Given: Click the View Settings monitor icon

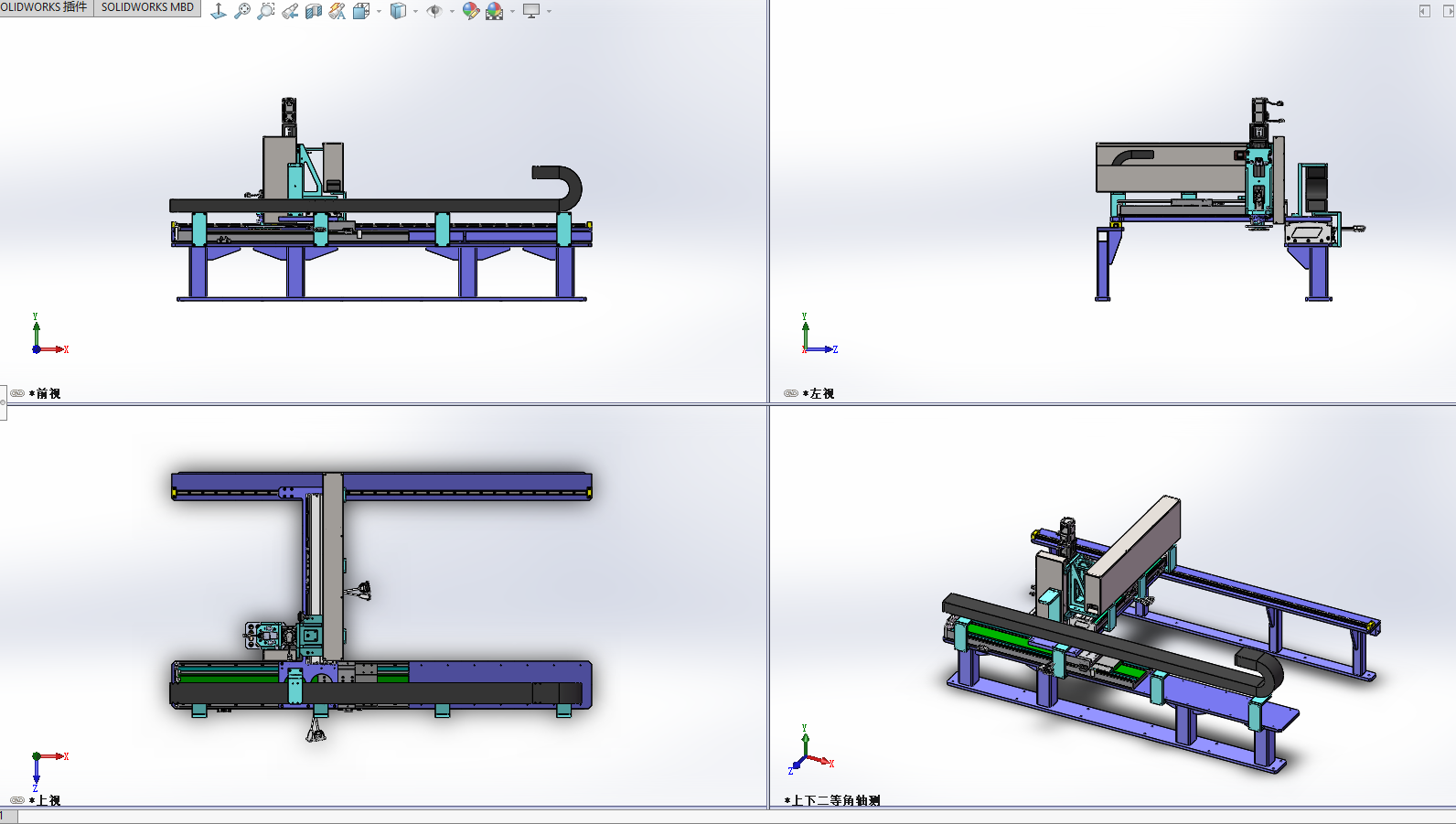Looking at the screenshot, I should [x=531, y=11].
